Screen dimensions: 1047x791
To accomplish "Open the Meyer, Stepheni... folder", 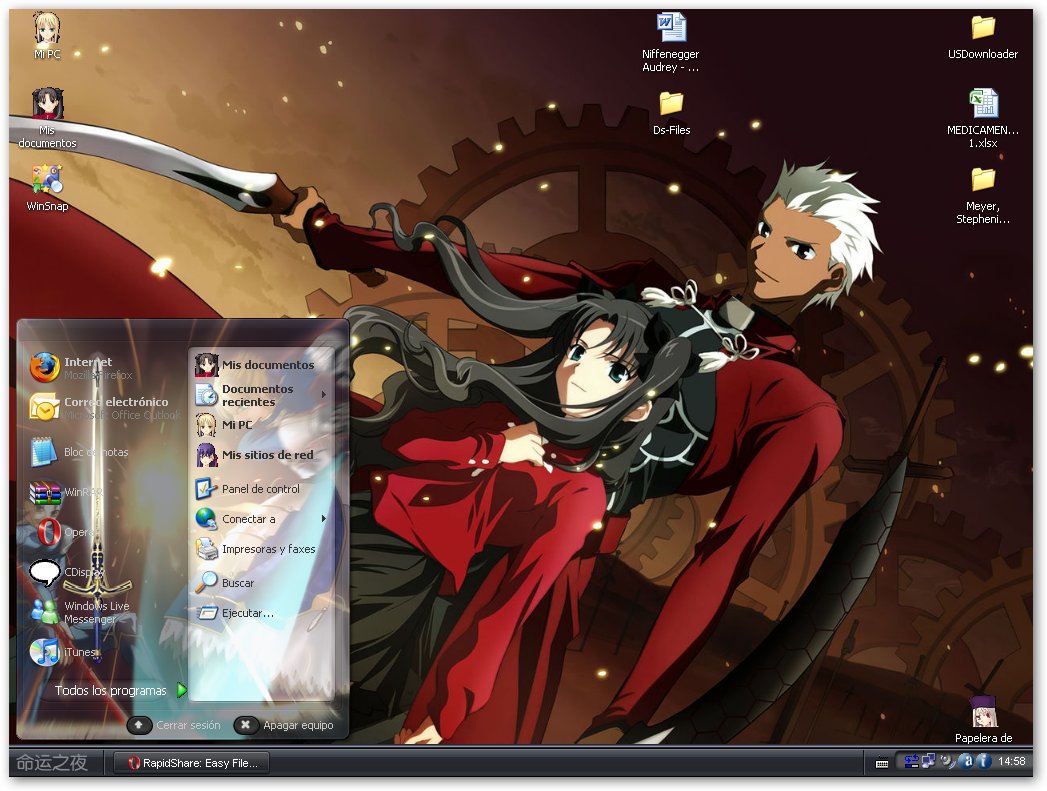I will pyautogui.click(x=983, y=195).
